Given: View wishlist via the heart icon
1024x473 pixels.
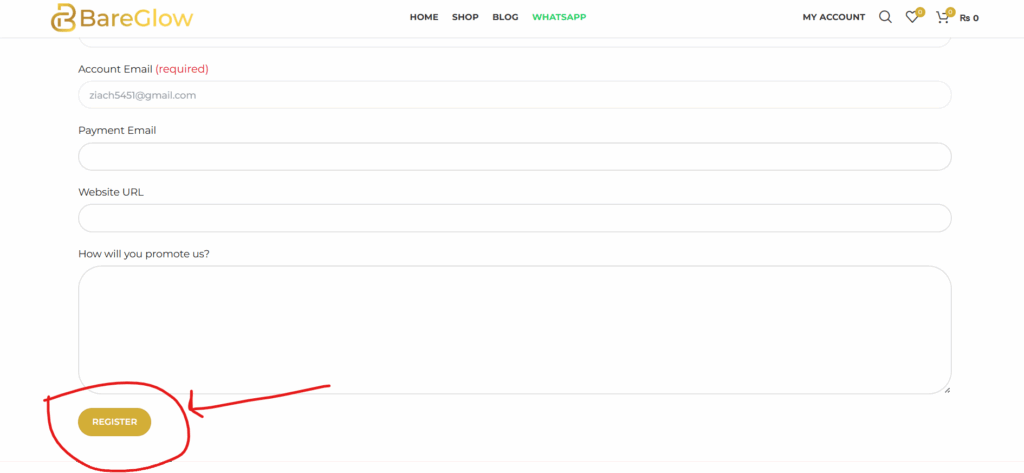Looking at the screenshot, I should click(912, 18).
